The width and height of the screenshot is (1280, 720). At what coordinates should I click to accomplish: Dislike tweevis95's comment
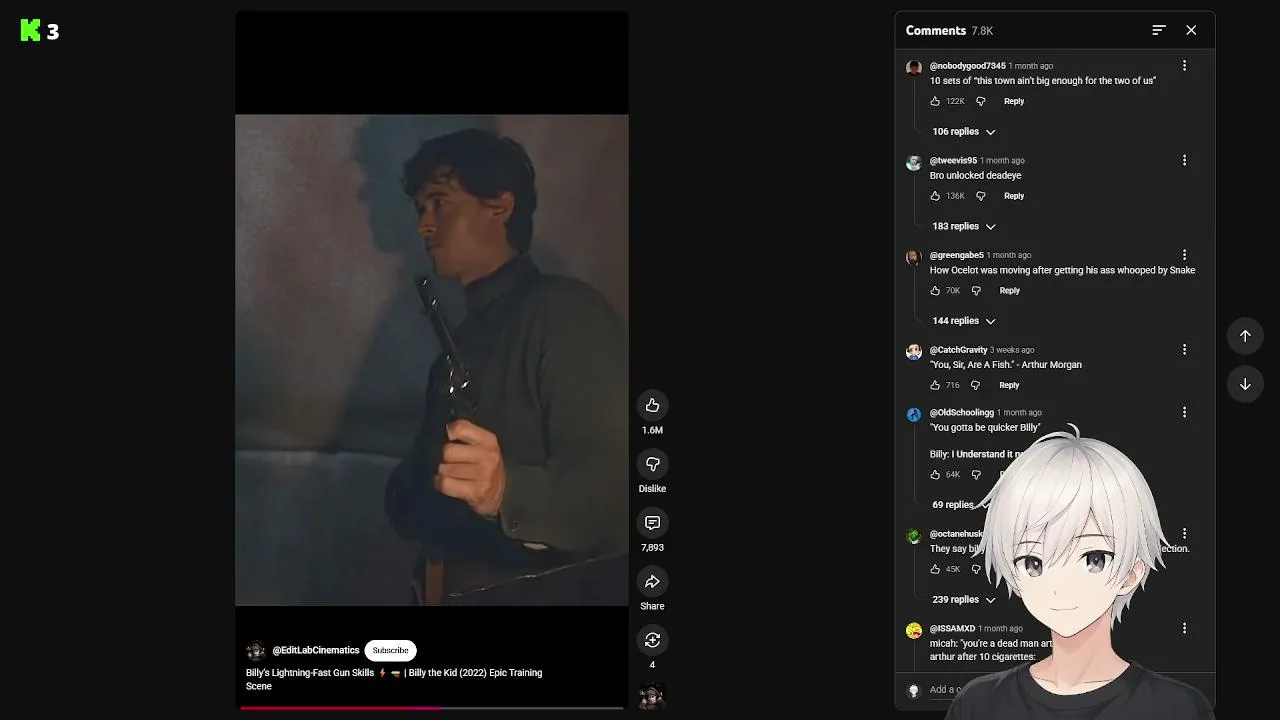click(x=980, y=196)
